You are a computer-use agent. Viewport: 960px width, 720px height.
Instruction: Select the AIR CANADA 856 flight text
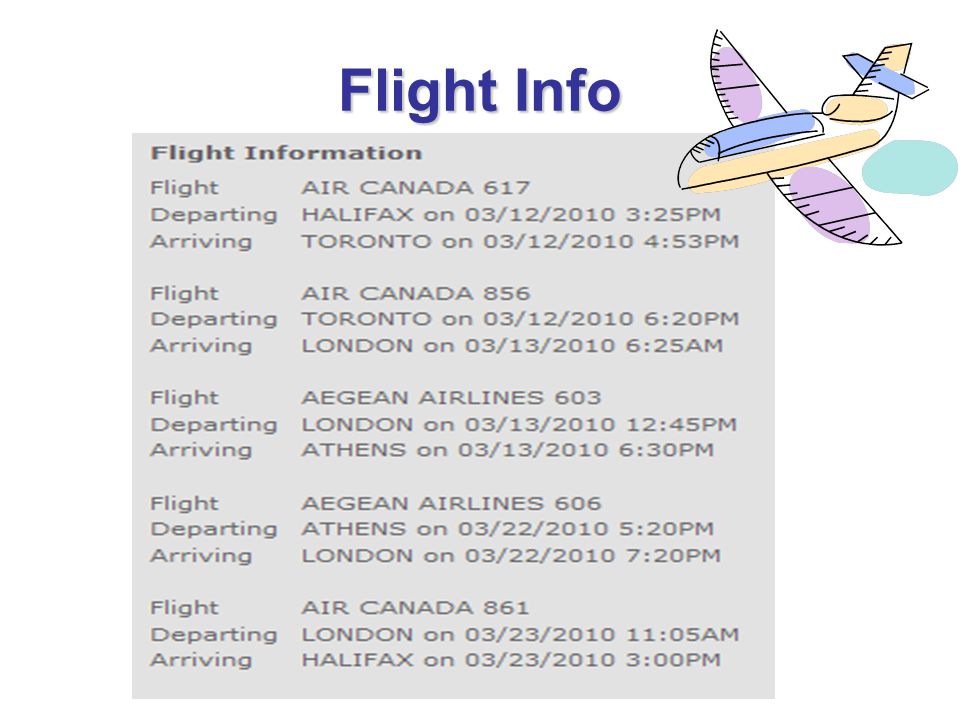point(415,293)
